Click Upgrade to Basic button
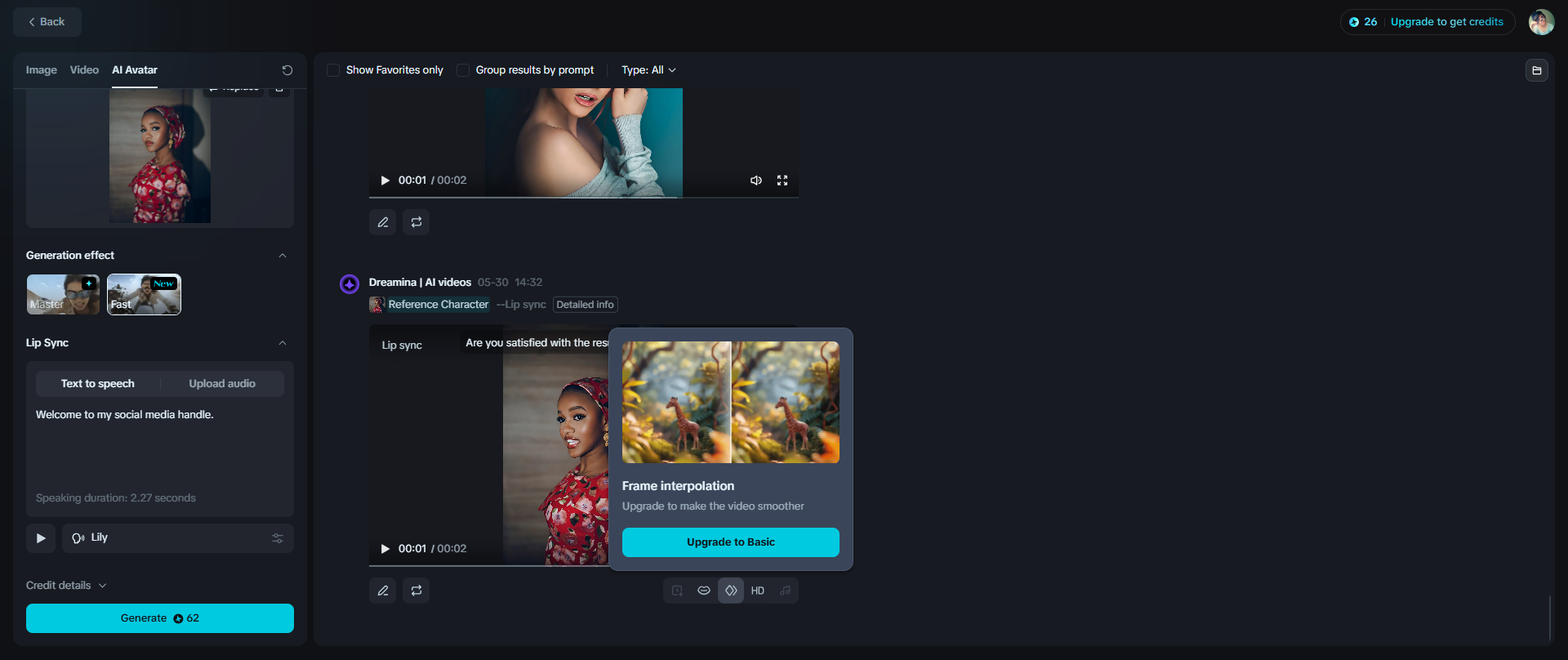 [731, 542]
